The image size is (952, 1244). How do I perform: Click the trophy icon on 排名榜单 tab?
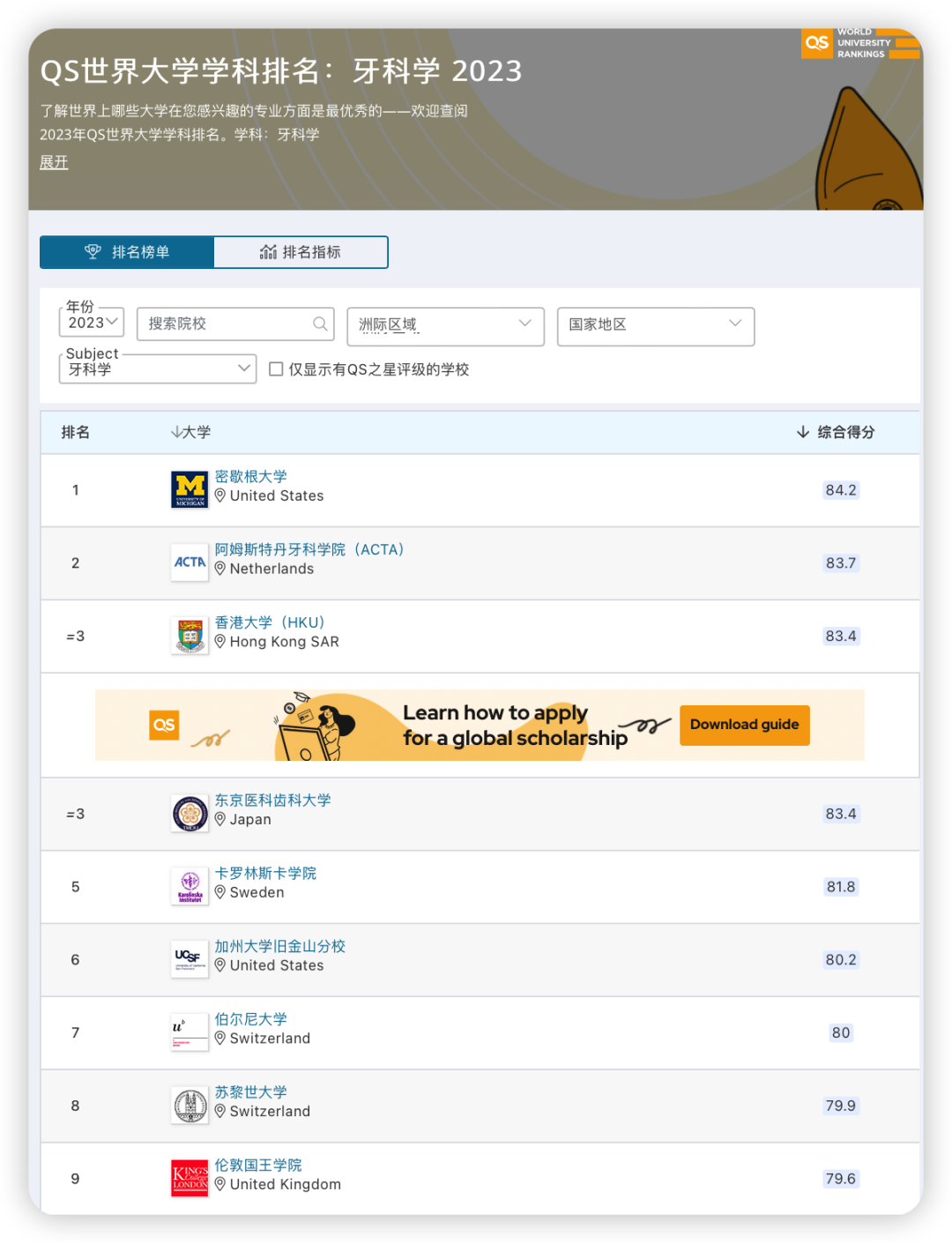pyautogui.click(x=93, y=251)
